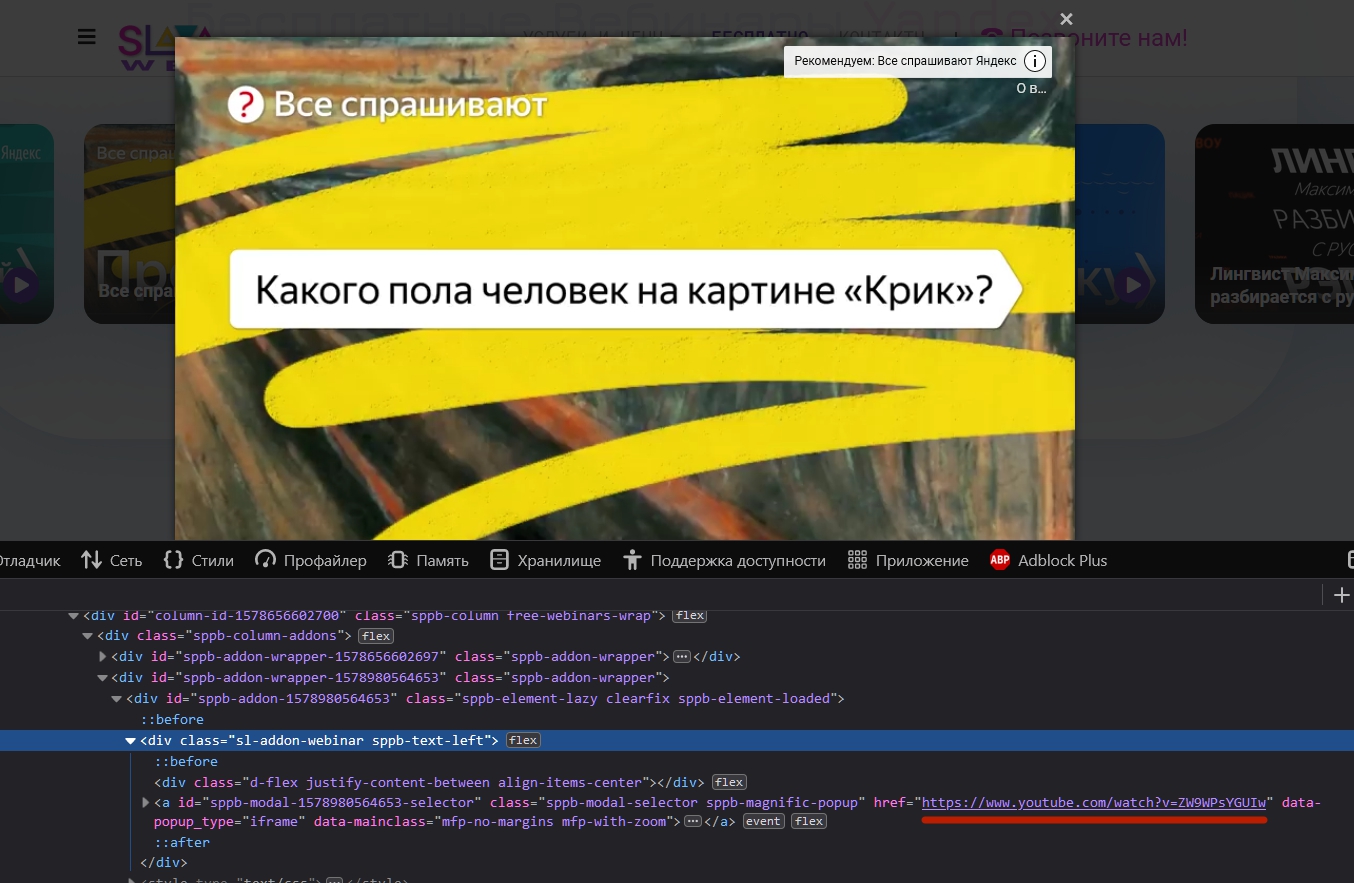Close the video popup with the X
Screen dimensions: 1354x883
point(1066,19)
